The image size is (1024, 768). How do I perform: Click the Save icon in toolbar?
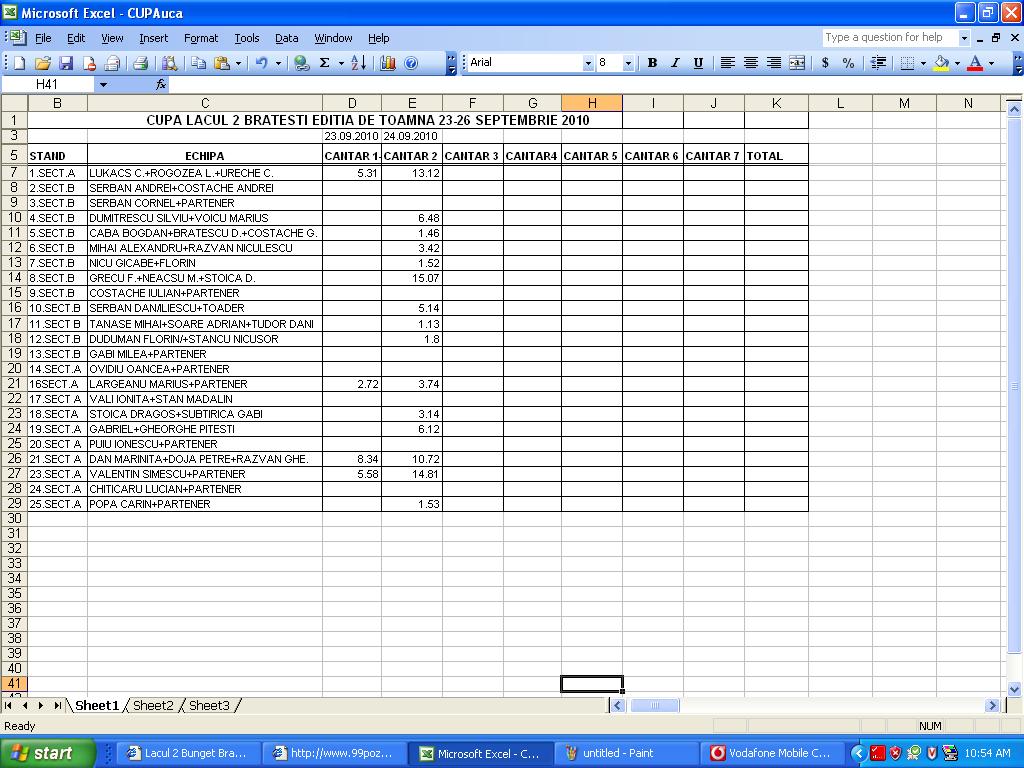(x=66, y=63)
